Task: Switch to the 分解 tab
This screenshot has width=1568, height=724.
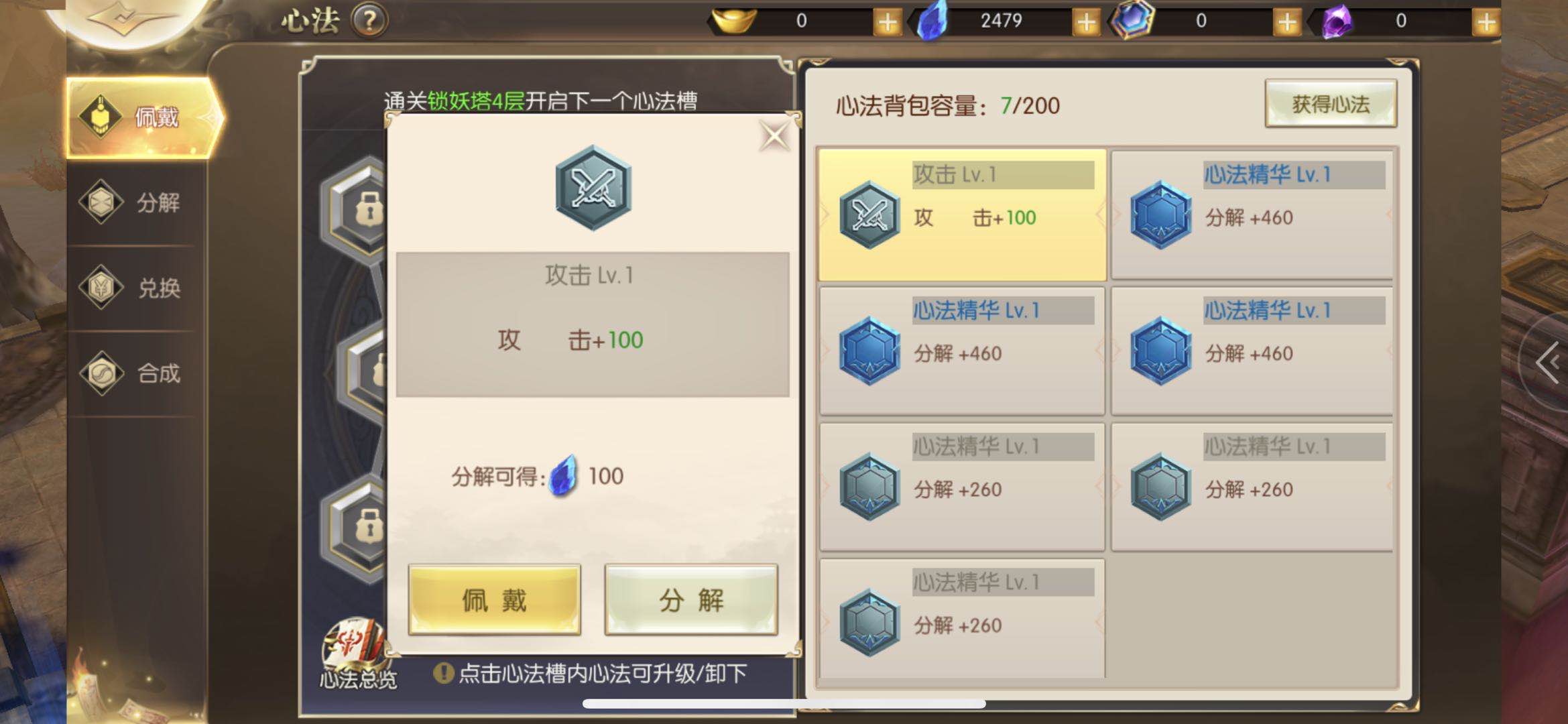Action: (134, 202)
